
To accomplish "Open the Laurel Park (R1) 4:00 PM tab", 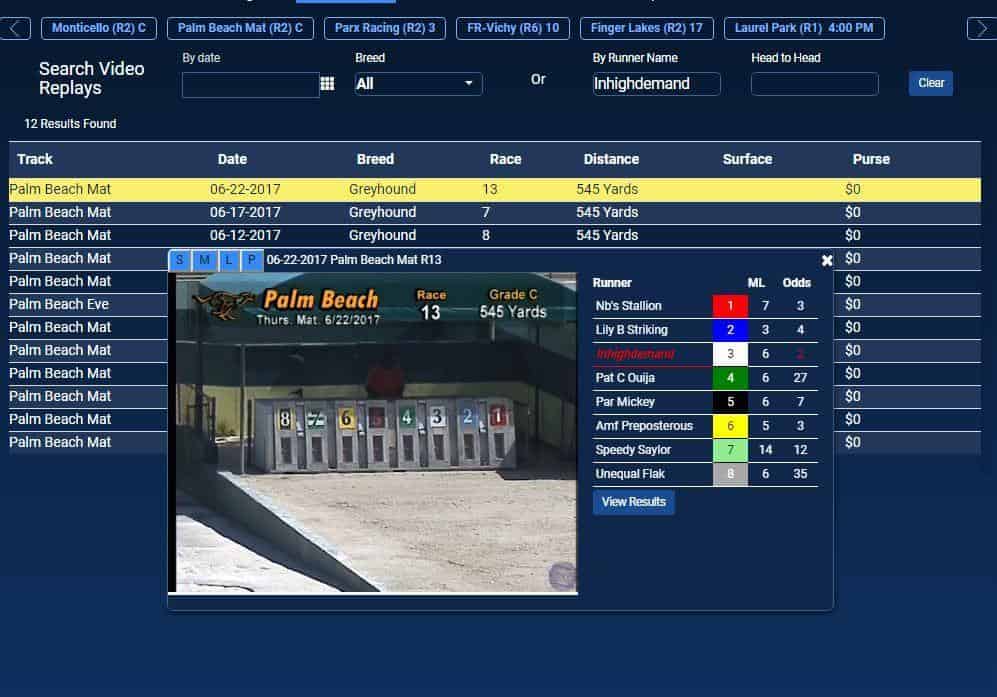I will (x=803, y=28).
